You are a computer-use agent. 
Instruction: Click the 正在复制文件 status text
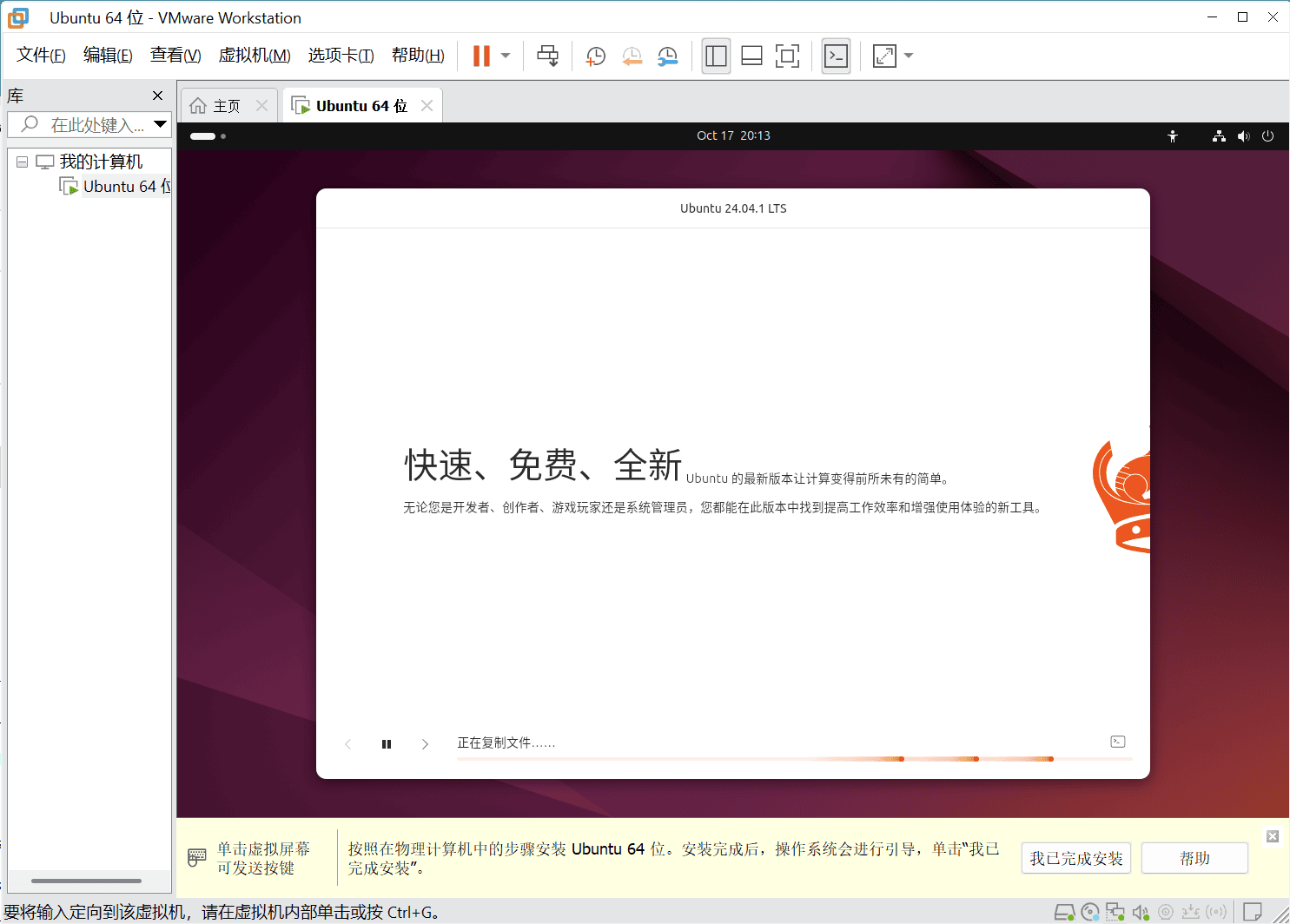click(506, 743)
